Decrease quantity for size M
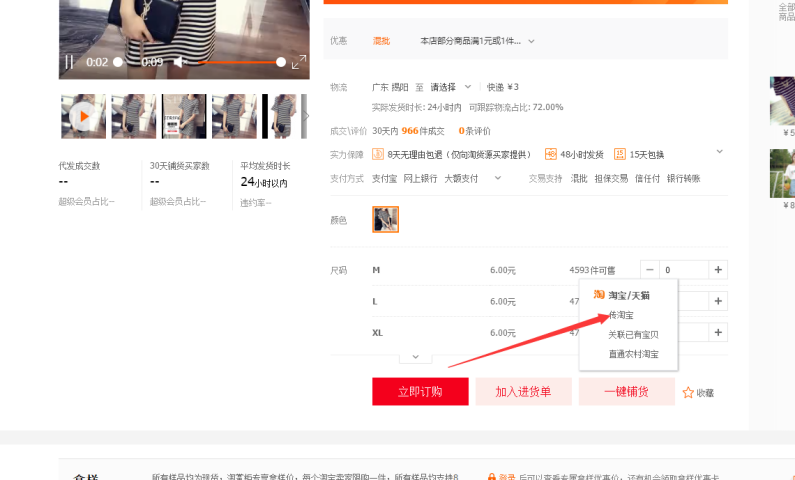This screenshot has height=480, width=795. coord(649,270)
